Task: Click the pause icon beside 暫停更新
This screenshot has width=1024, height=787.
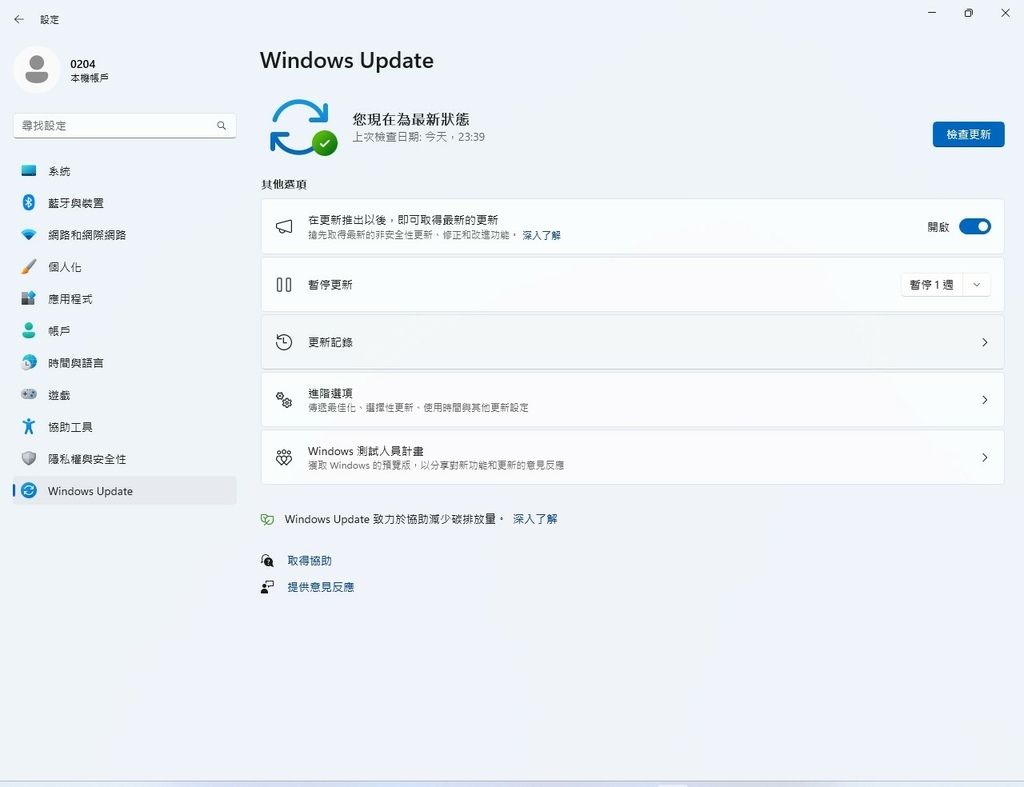Action: click(x=284, y=285)
